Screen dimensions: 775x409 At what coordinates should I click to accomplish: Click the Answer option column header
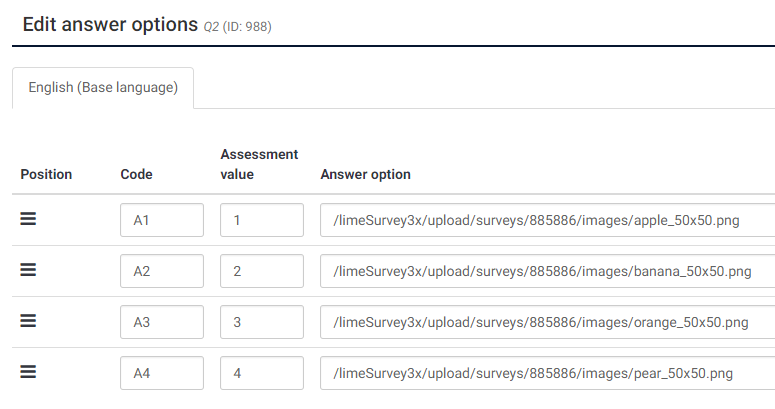point(365,174)
